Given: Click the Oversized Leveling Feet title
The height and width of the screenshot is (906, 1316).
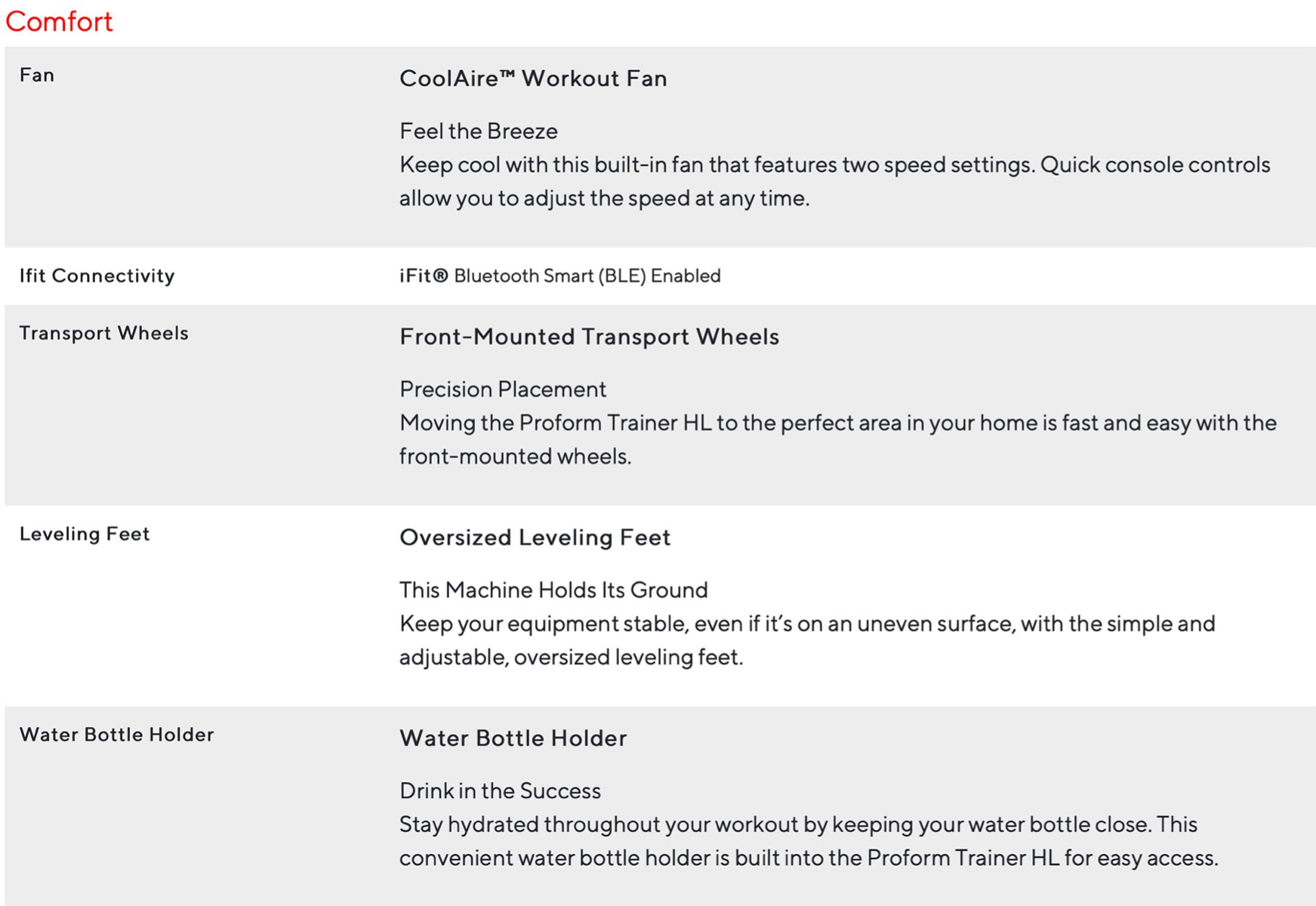Looking at the screenshot, I should tap(535, 538).
